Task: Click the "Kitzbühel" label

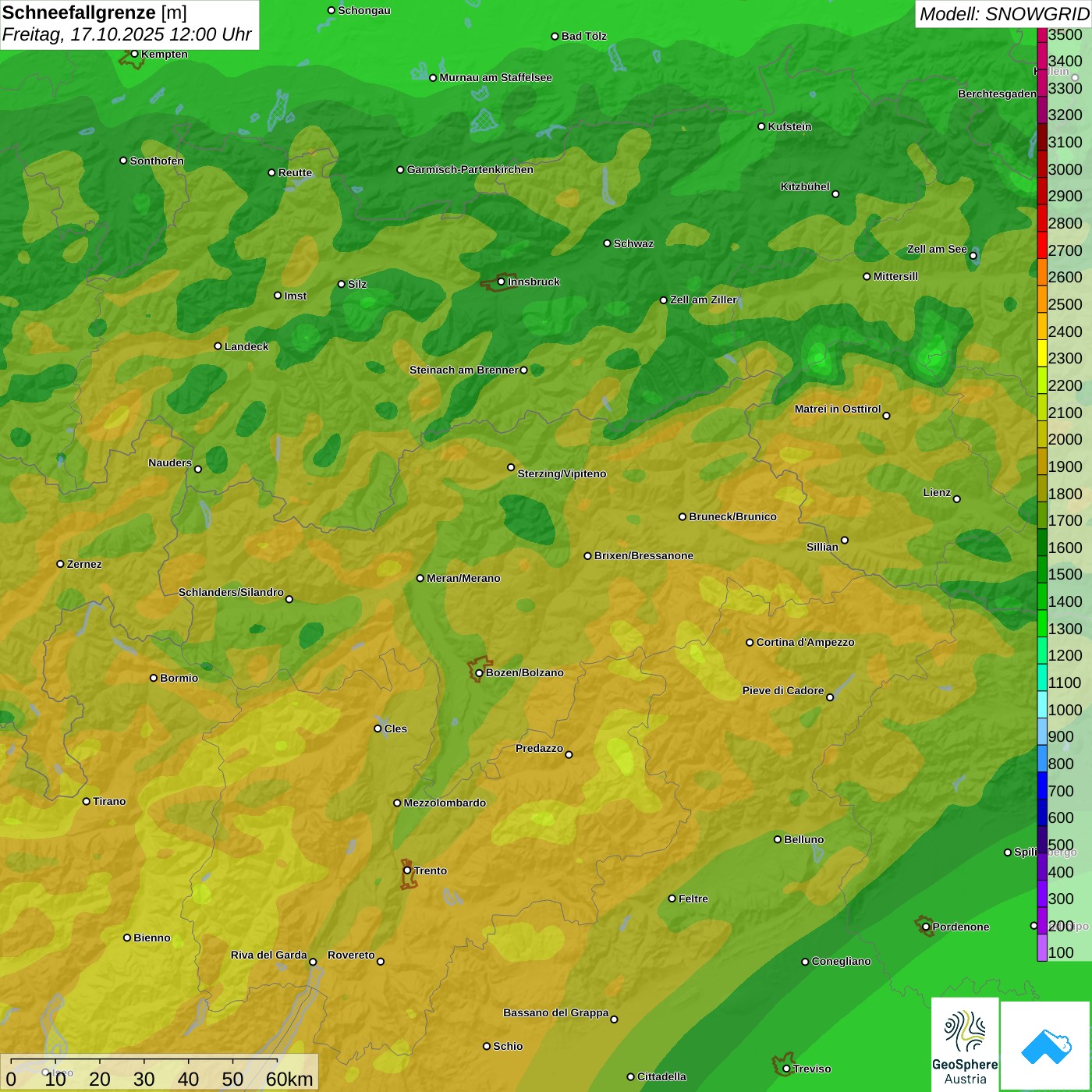Action: pos(805,186)
